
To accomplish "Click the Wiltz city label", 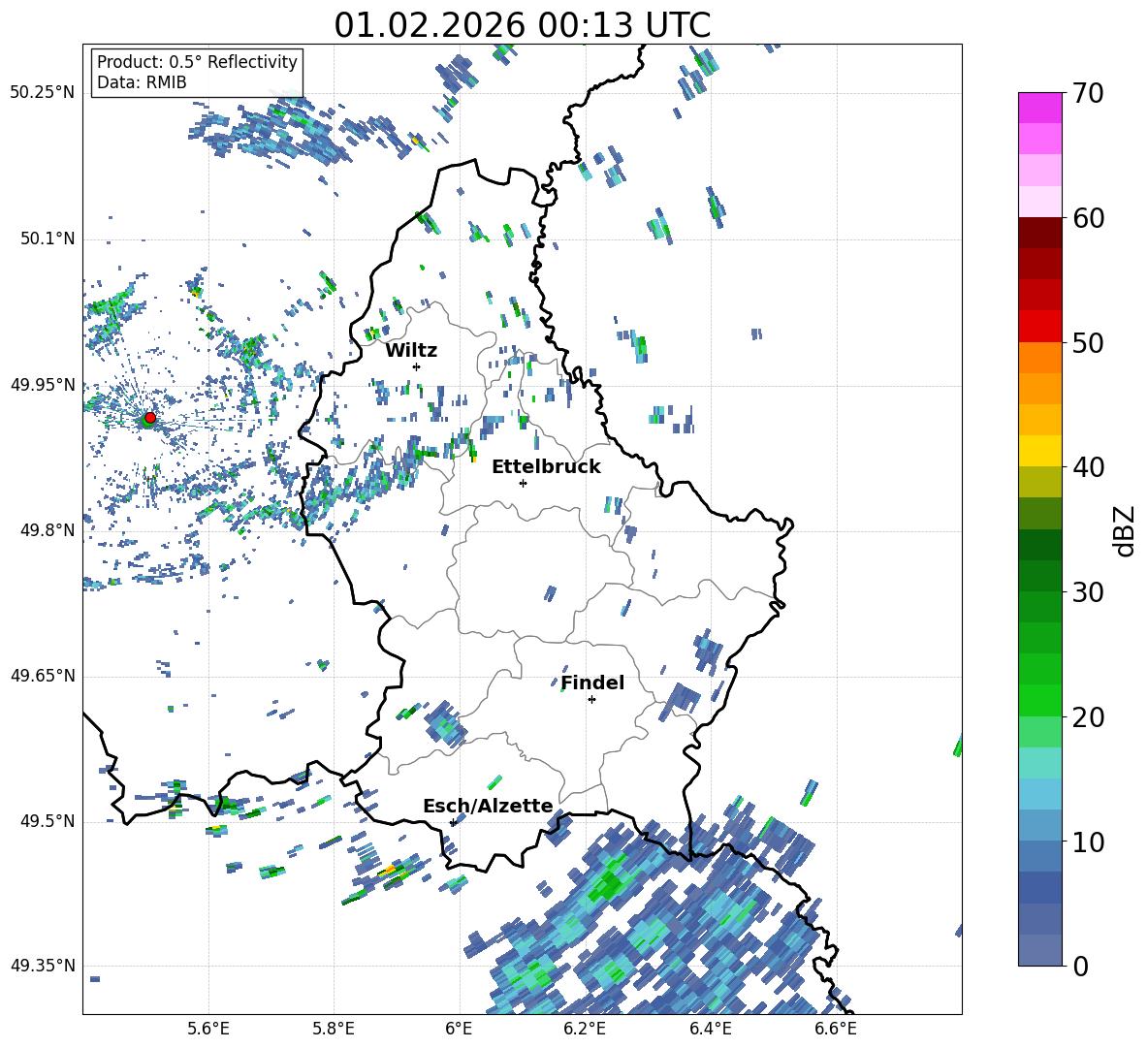I will (411, 350).
